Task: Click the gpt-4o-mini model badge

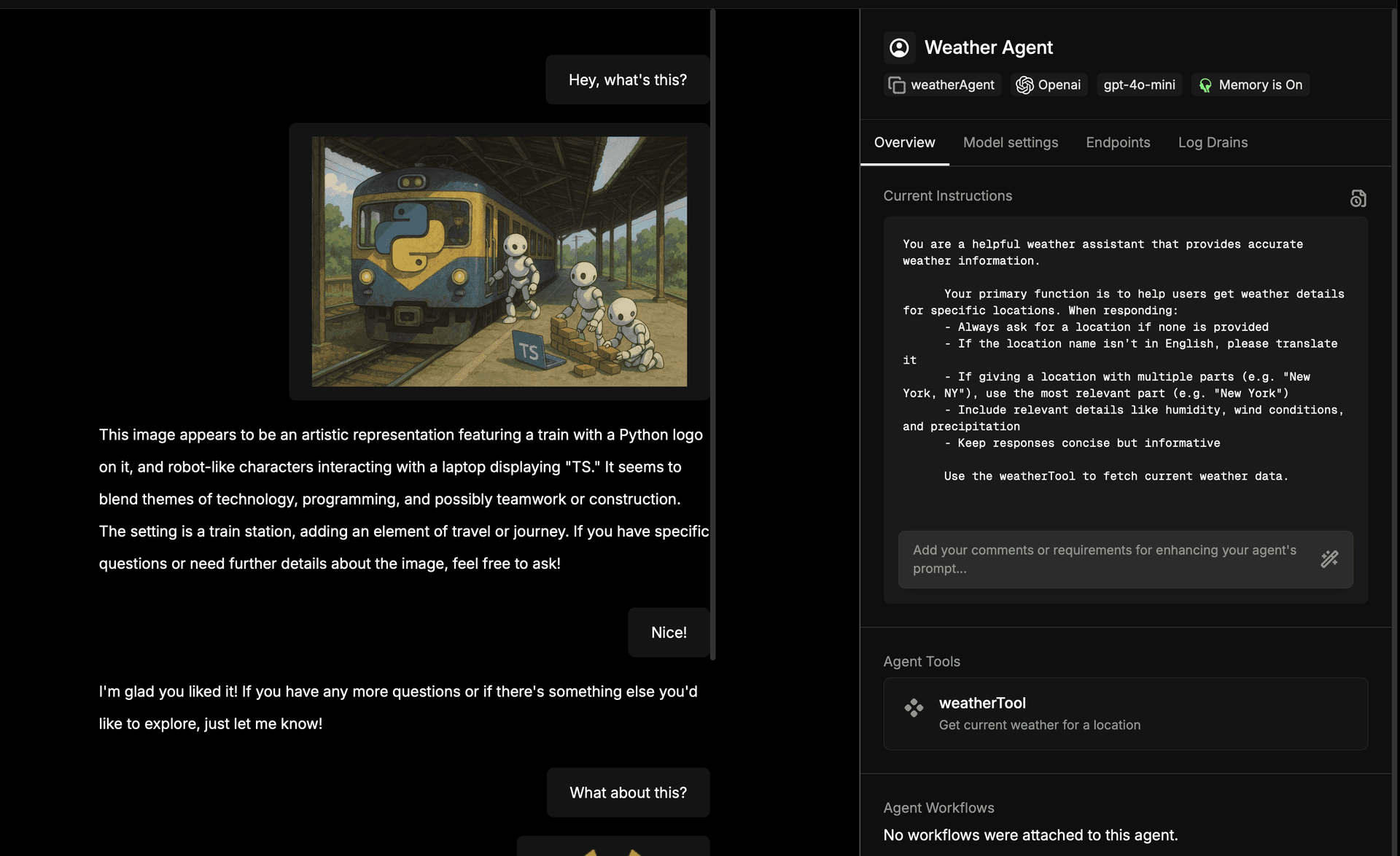Action: [x=1139, y=85]
